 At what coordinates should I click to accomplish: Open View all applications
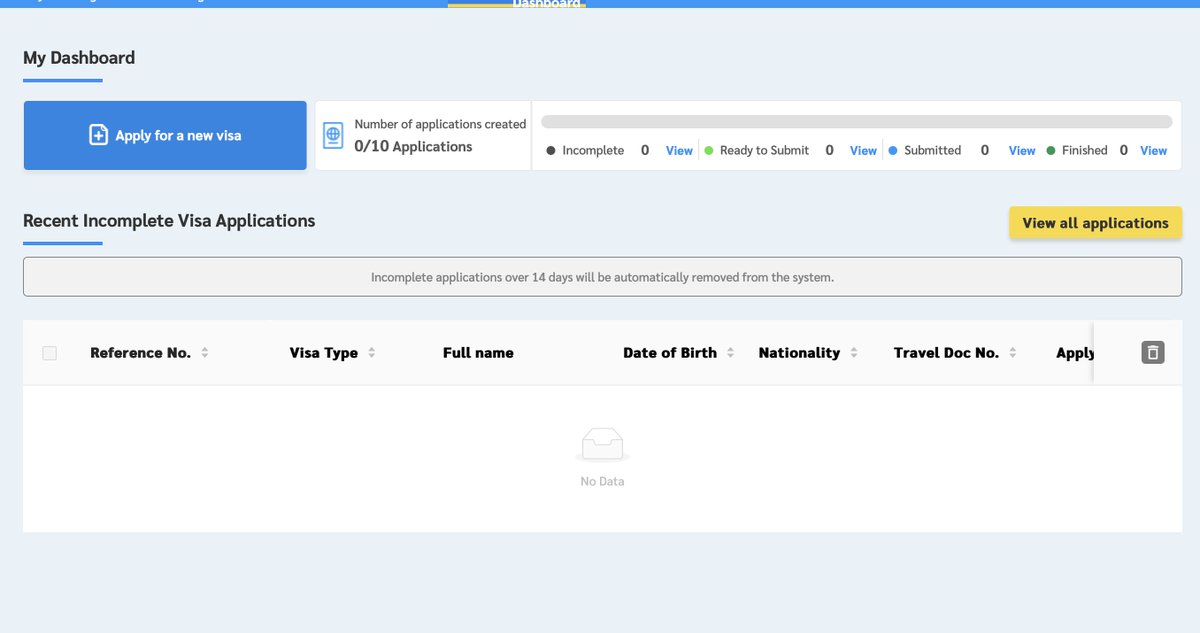tap(1095, 223)
